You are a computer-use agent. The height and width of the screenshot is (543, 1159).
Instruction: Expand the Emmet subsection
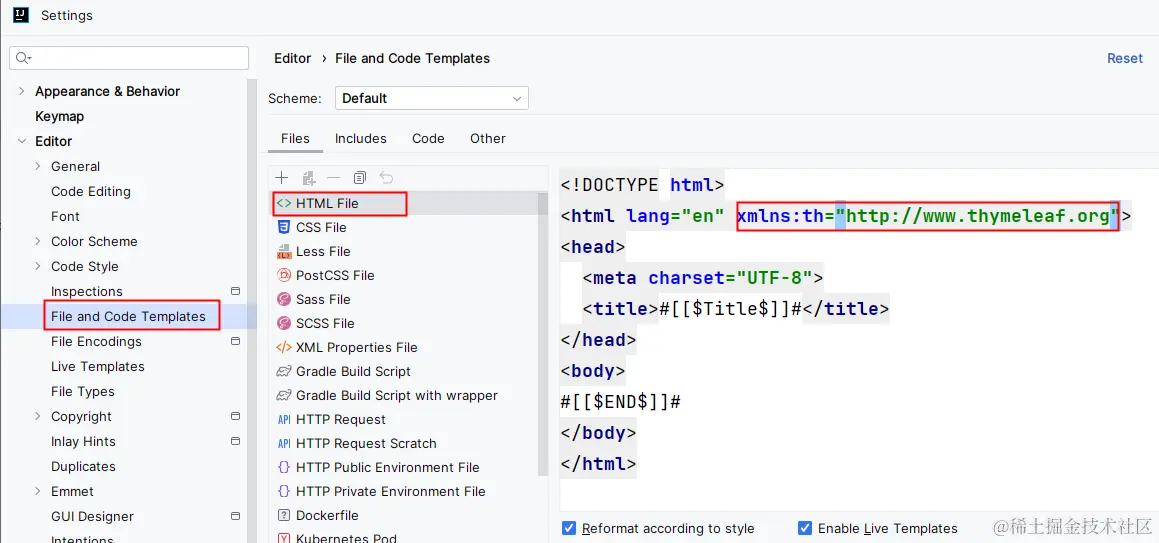click(38, 491)
